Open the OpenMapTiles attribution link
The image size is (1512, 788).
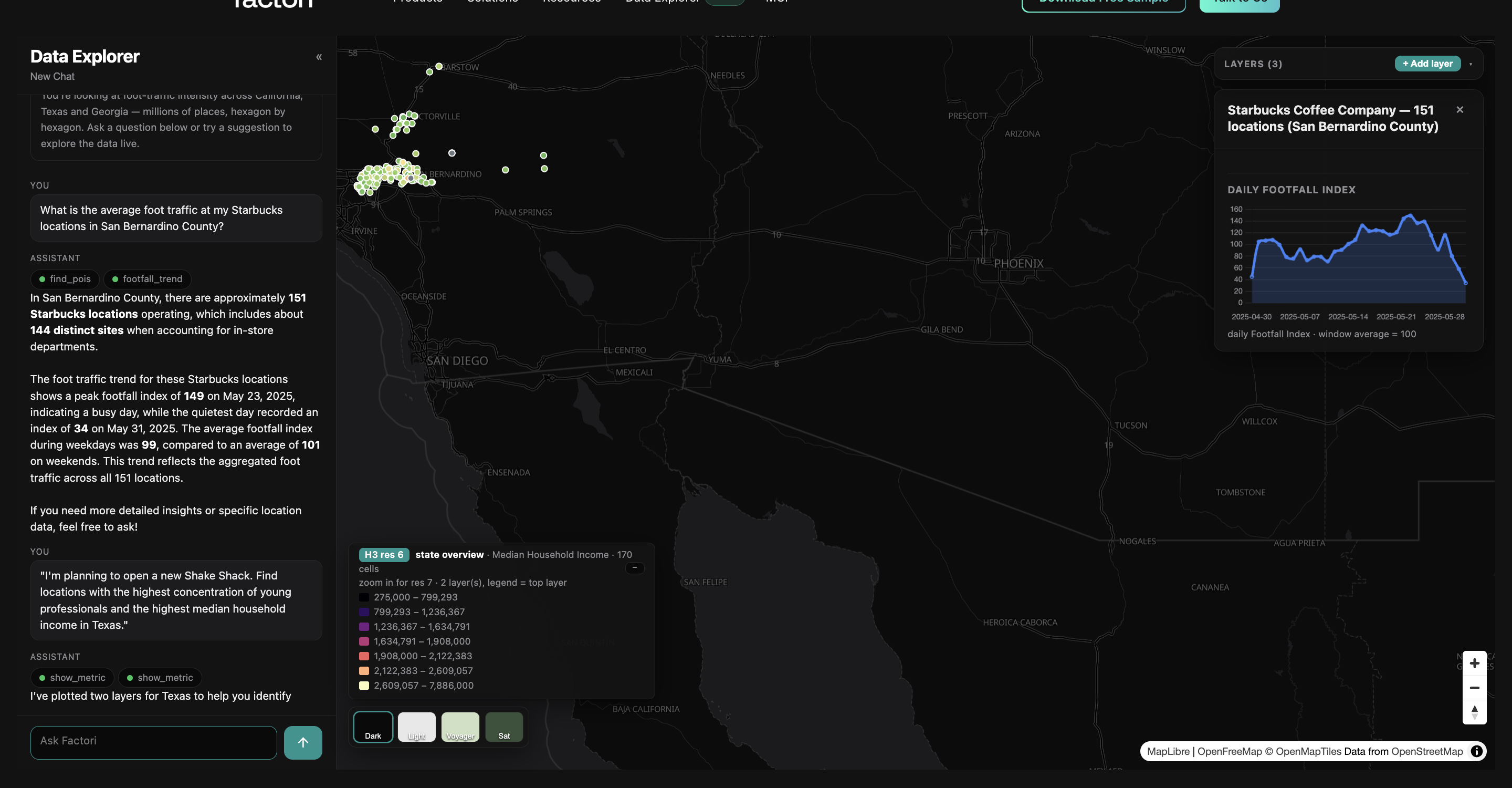[x=1304, y=752]
